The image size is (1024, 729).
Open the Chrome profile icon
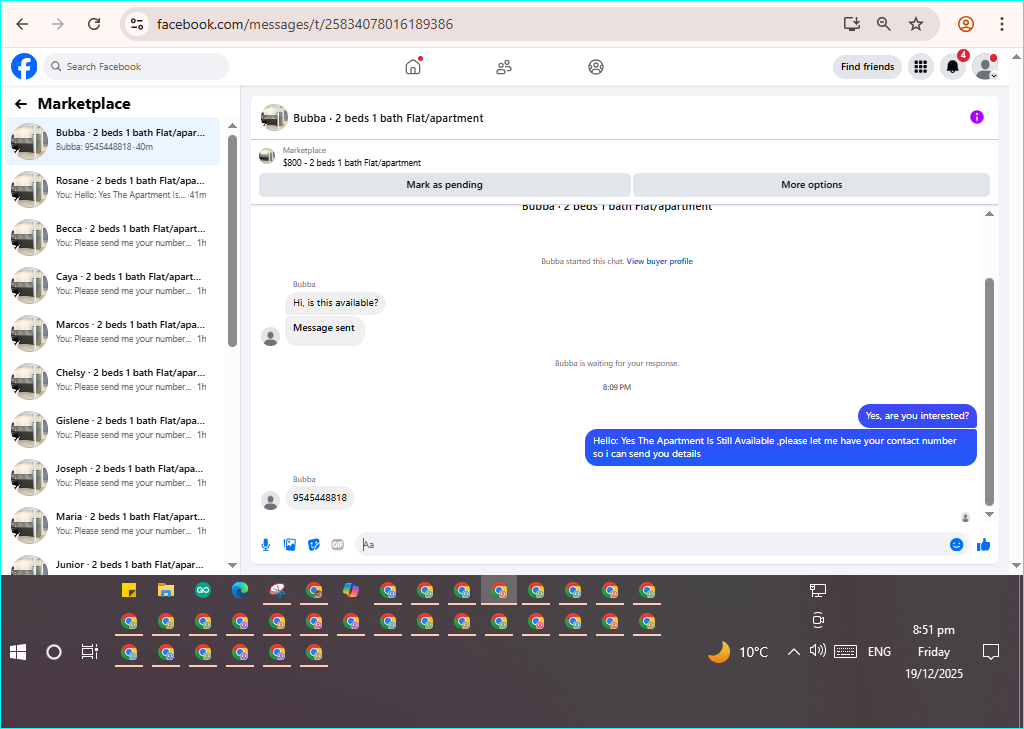tap(966, 24)
